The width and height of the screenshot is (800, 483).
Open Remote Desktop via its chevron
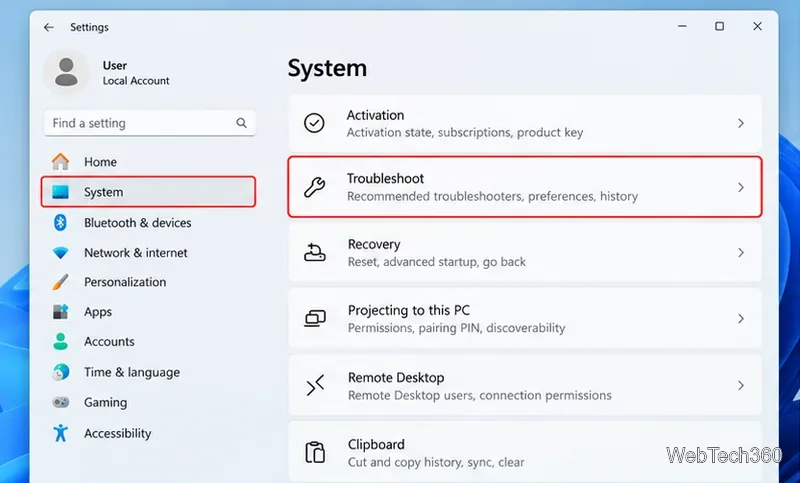click(741, 386)
